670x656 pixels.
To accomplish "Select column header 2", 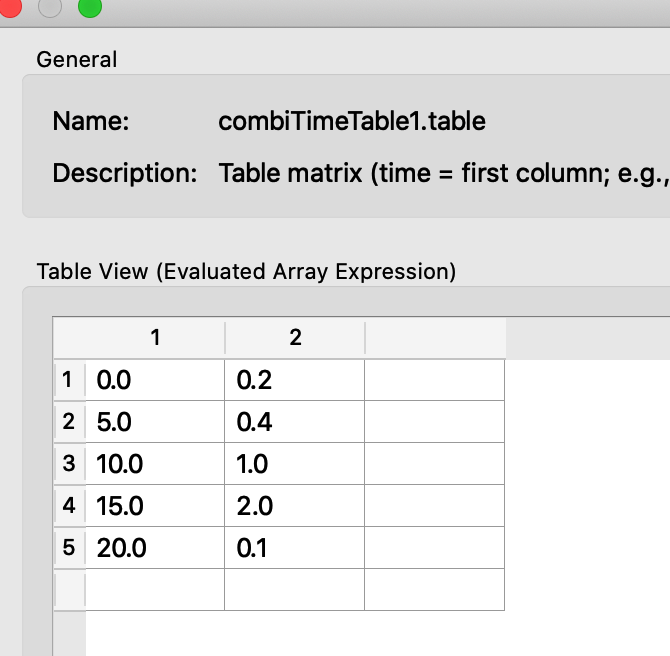I will [x=295, y=338].
